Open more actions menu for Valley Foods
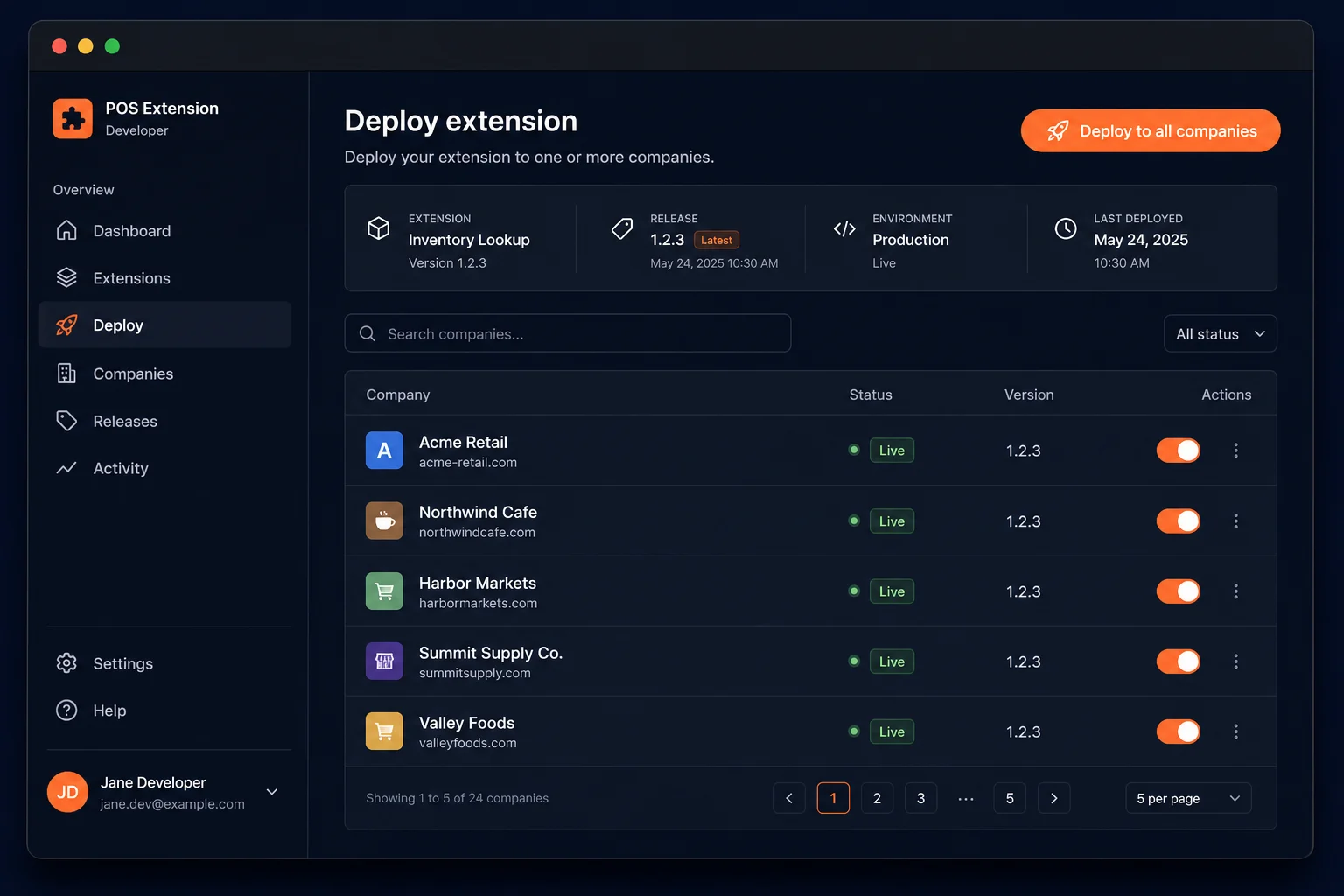 1235,731
